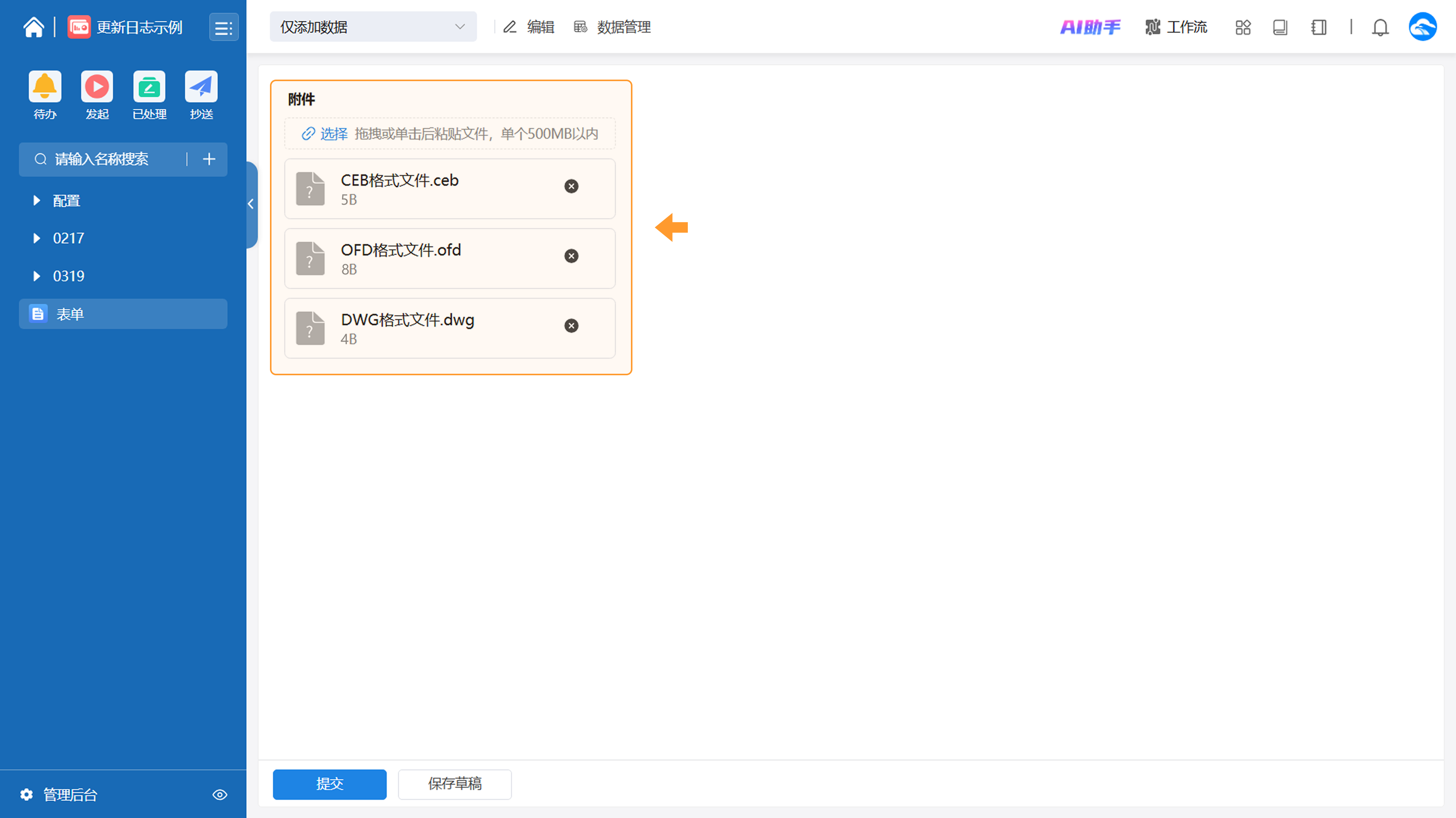Add new item with plus icon
The height and width of the screenshot is (818, 1456).
tap(209, 159)
